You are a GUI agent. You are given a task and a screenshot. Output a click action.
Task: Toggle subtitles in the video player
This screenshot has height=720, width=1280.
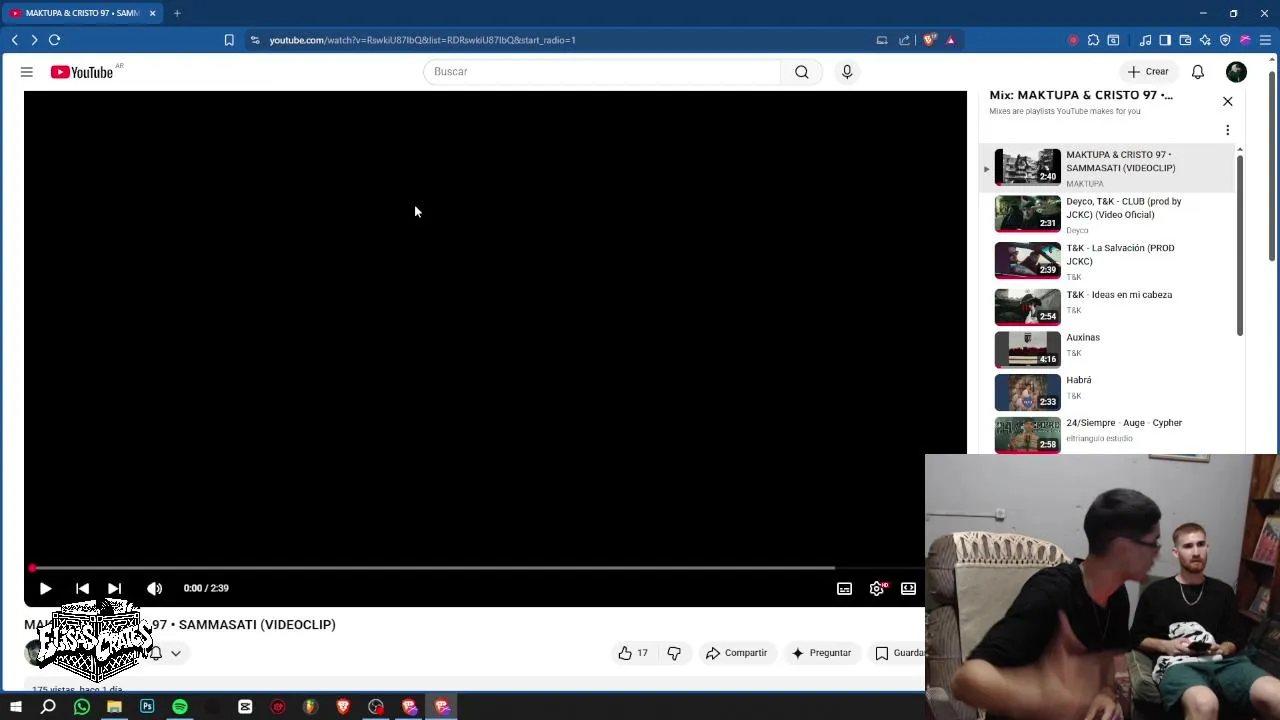844,589
